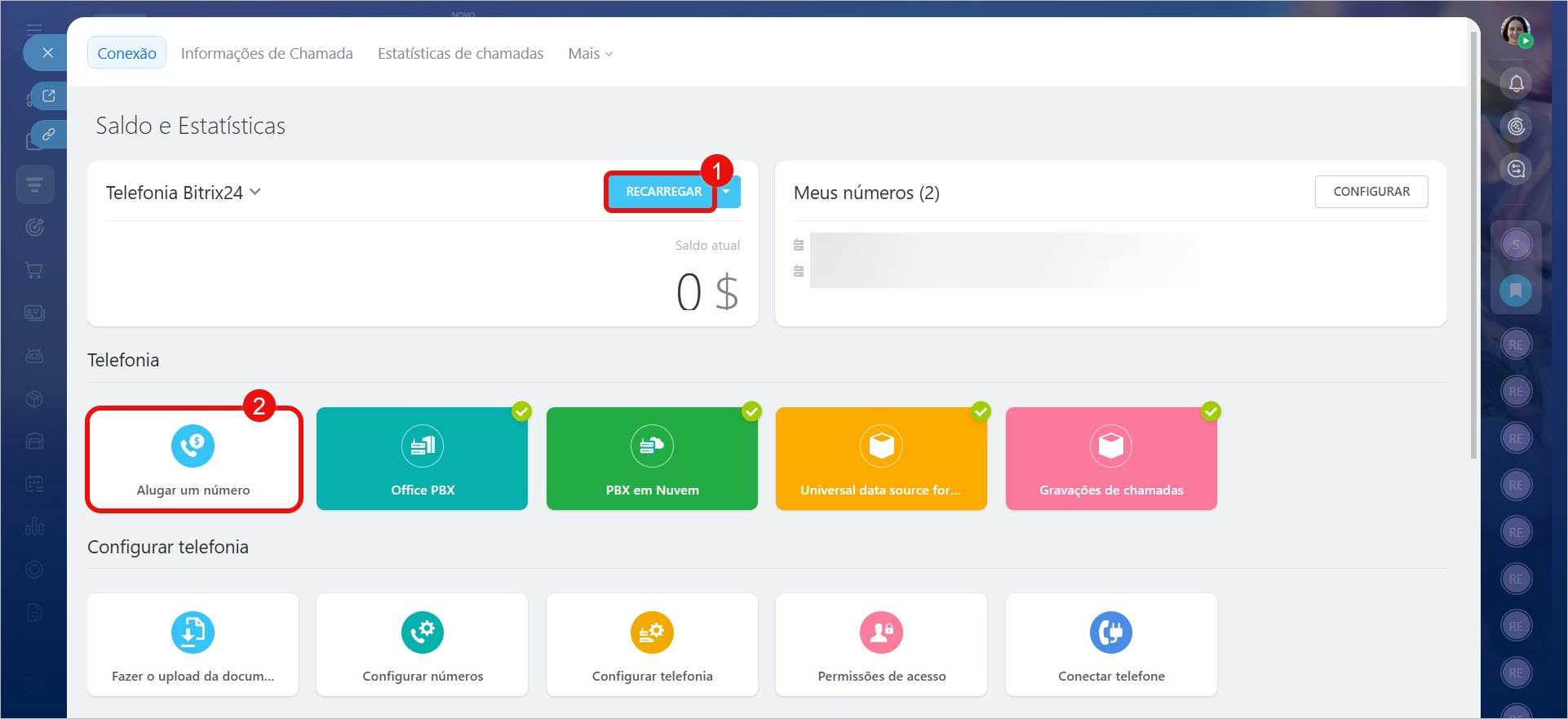Open Configurar números settings
This screenshot has height=719, width=1568.
[x=422, y=645]
